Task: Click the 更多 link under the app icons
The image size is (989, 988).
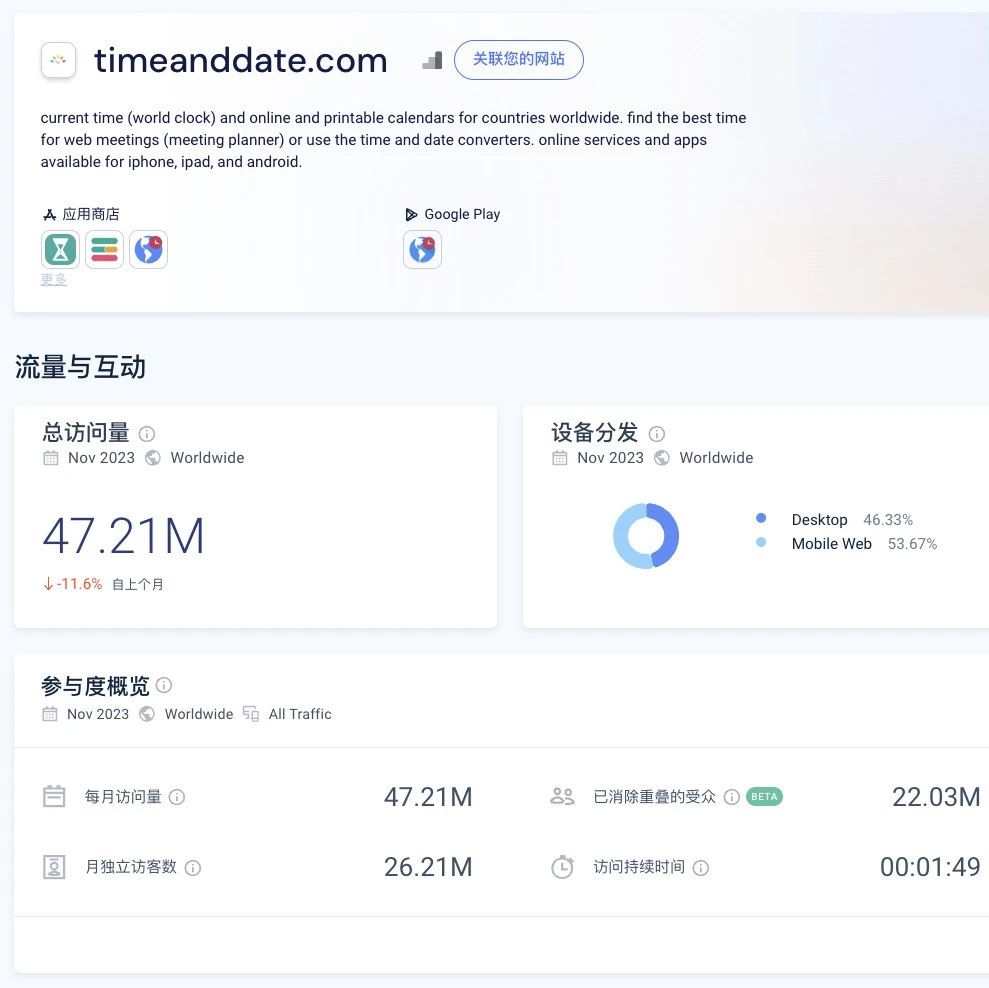Action: [x=54, y=279]
